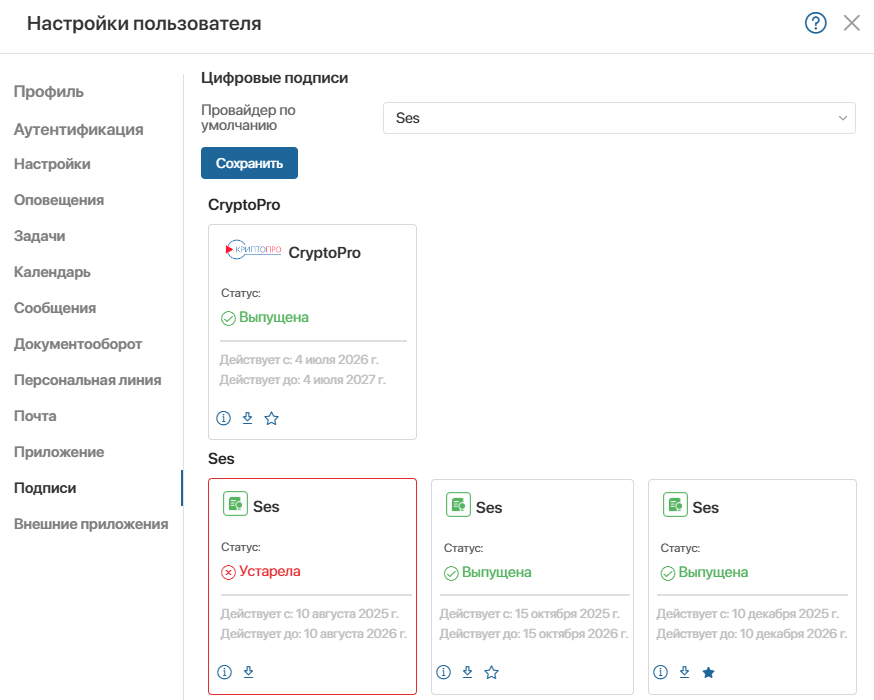
Task: Select the Подписи sidebar item
Action: tap(45, 488)
